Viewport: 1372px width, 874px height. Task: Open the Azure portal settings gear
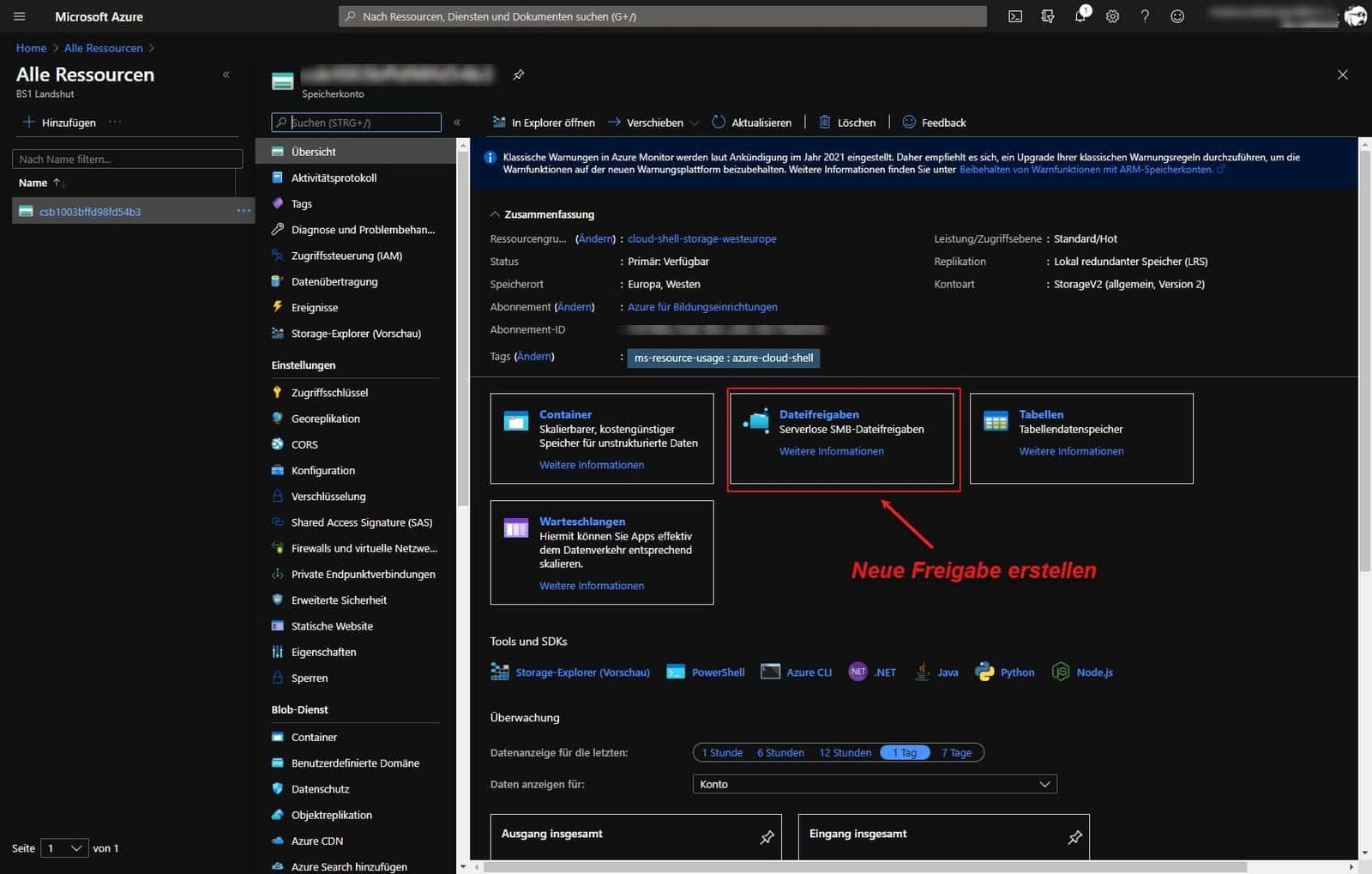(x=1112, y=15)
